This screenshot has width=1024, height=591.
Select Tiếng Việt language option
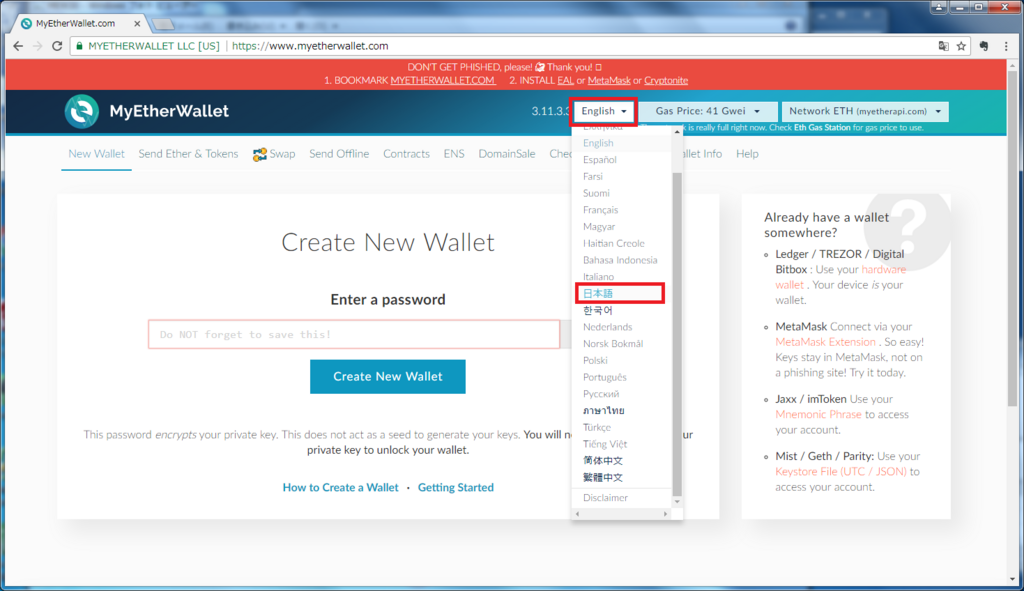click(605, 444)
